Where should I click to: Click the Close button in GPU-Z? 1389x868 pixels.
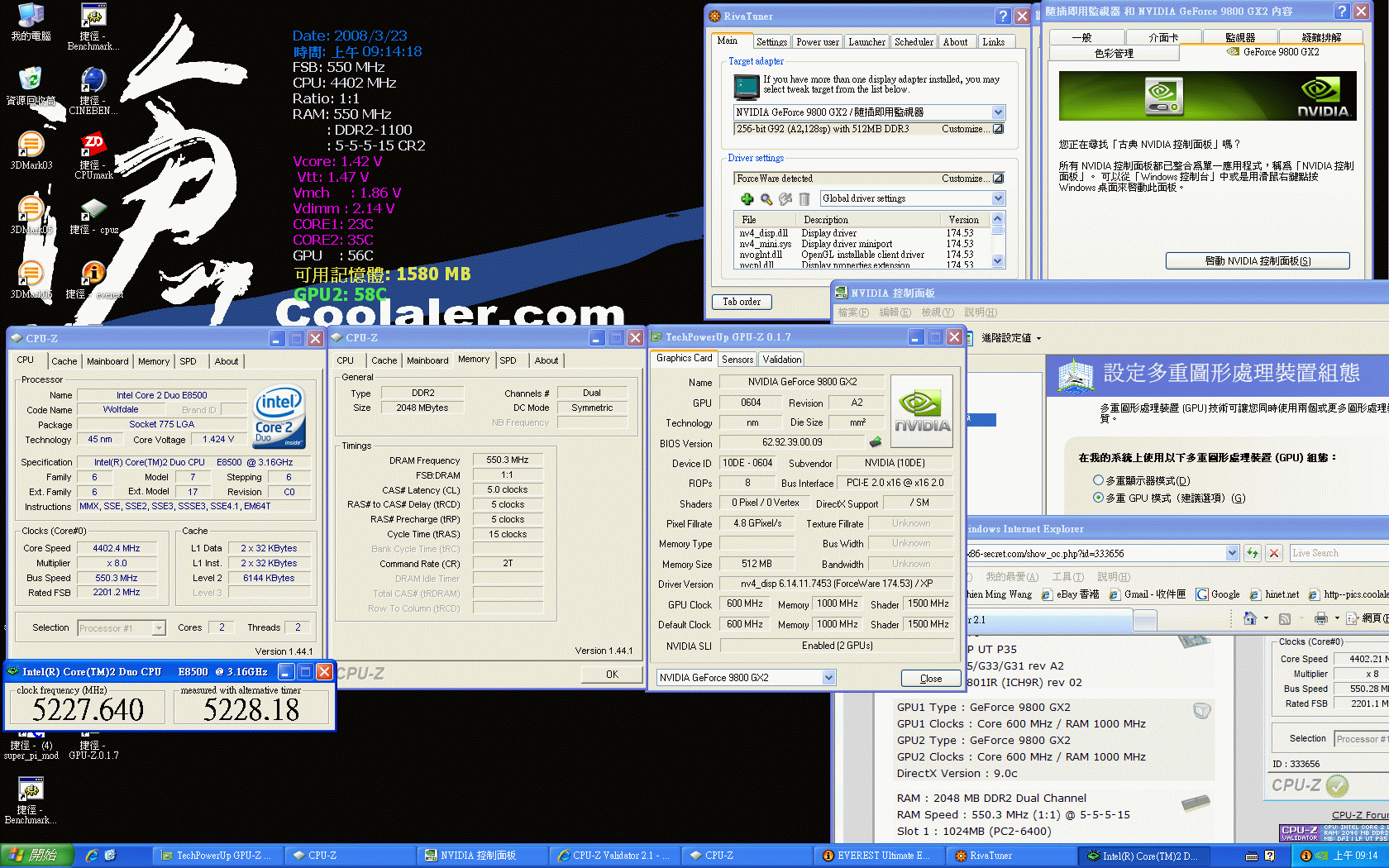tap(931, 679)
